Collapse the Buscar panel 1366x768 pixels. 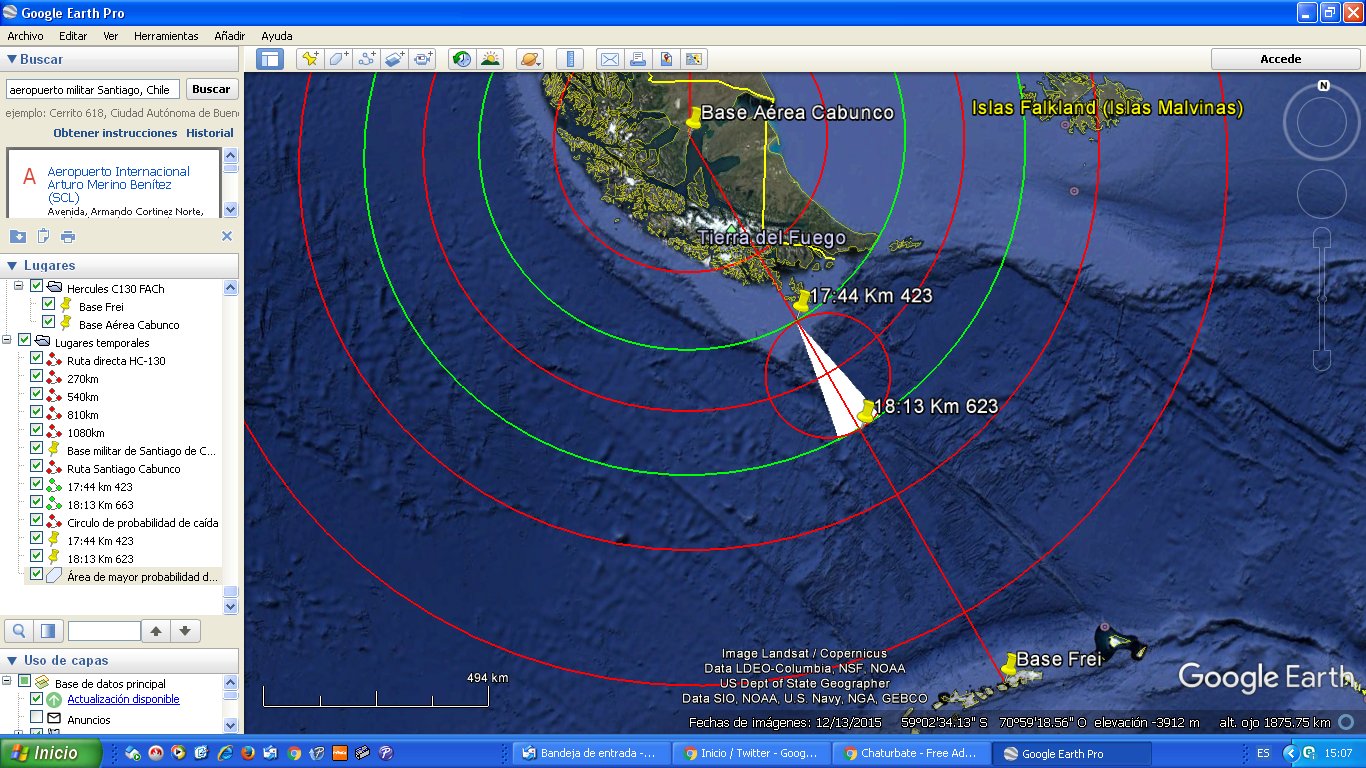click(11, 60)
